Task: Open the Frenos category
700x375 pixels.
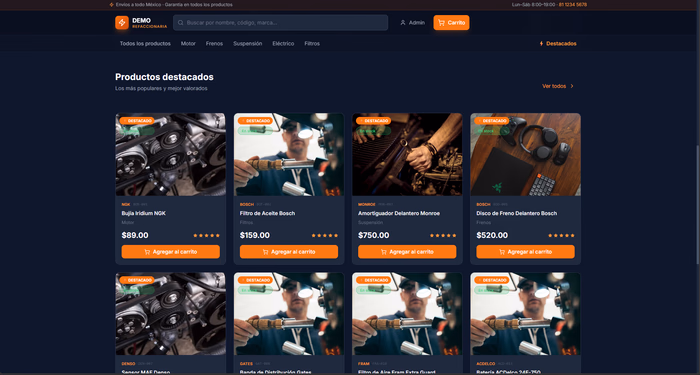Action: pyautogui.click(x=214, y=44)
